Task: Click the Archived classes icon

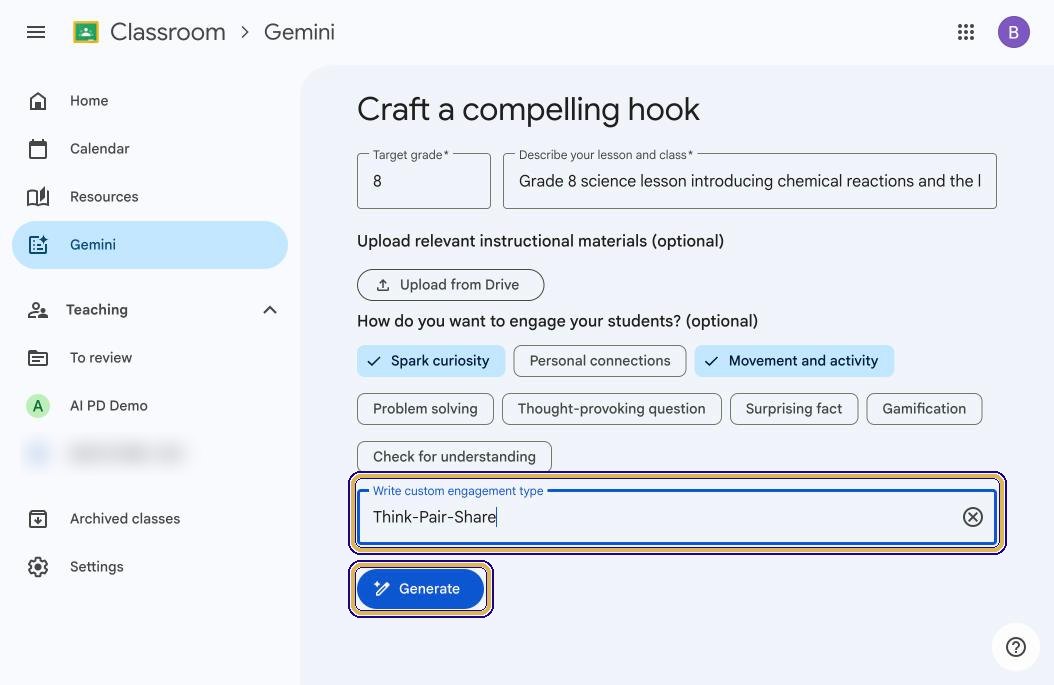Action: click(38, 519)
